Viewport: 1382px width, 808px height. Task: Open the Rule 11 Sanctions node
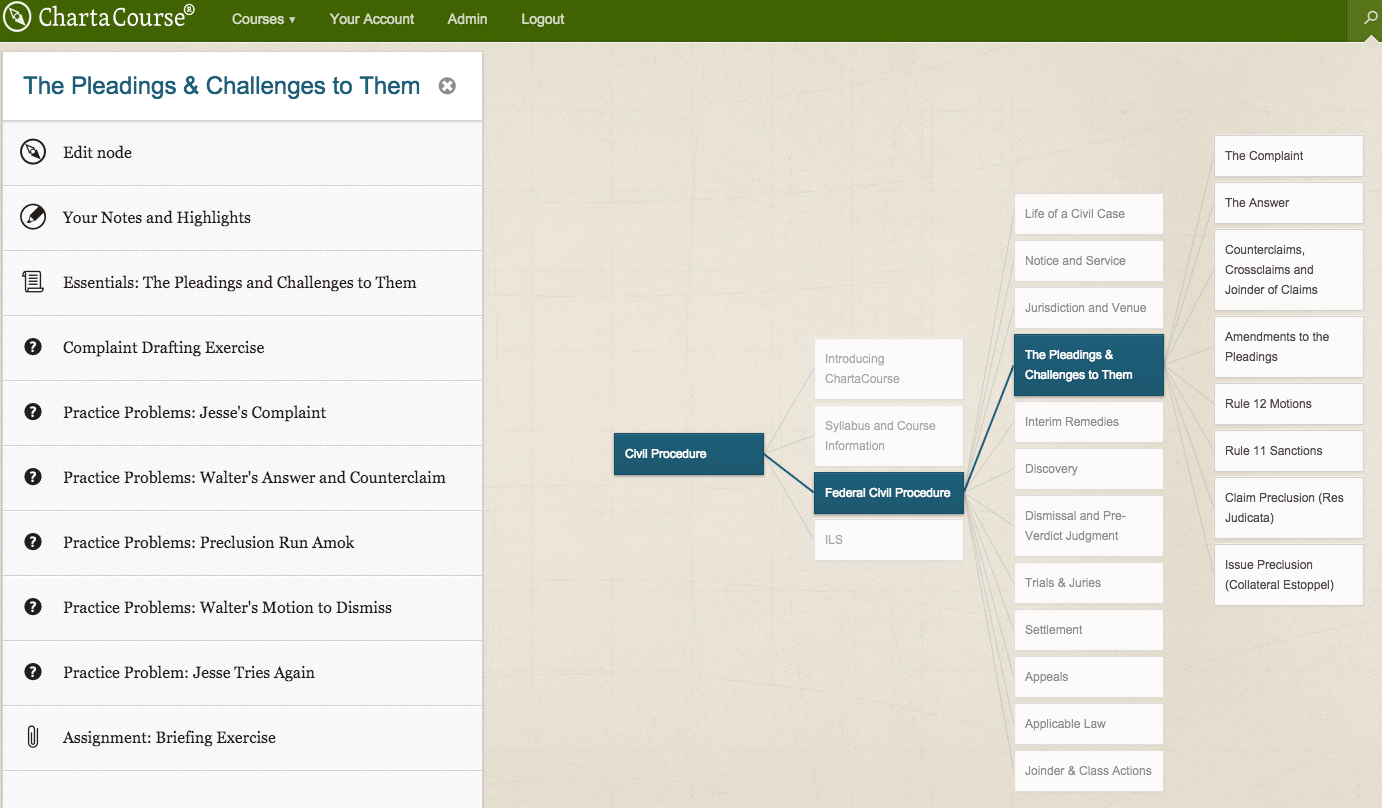pos(1289,451)
